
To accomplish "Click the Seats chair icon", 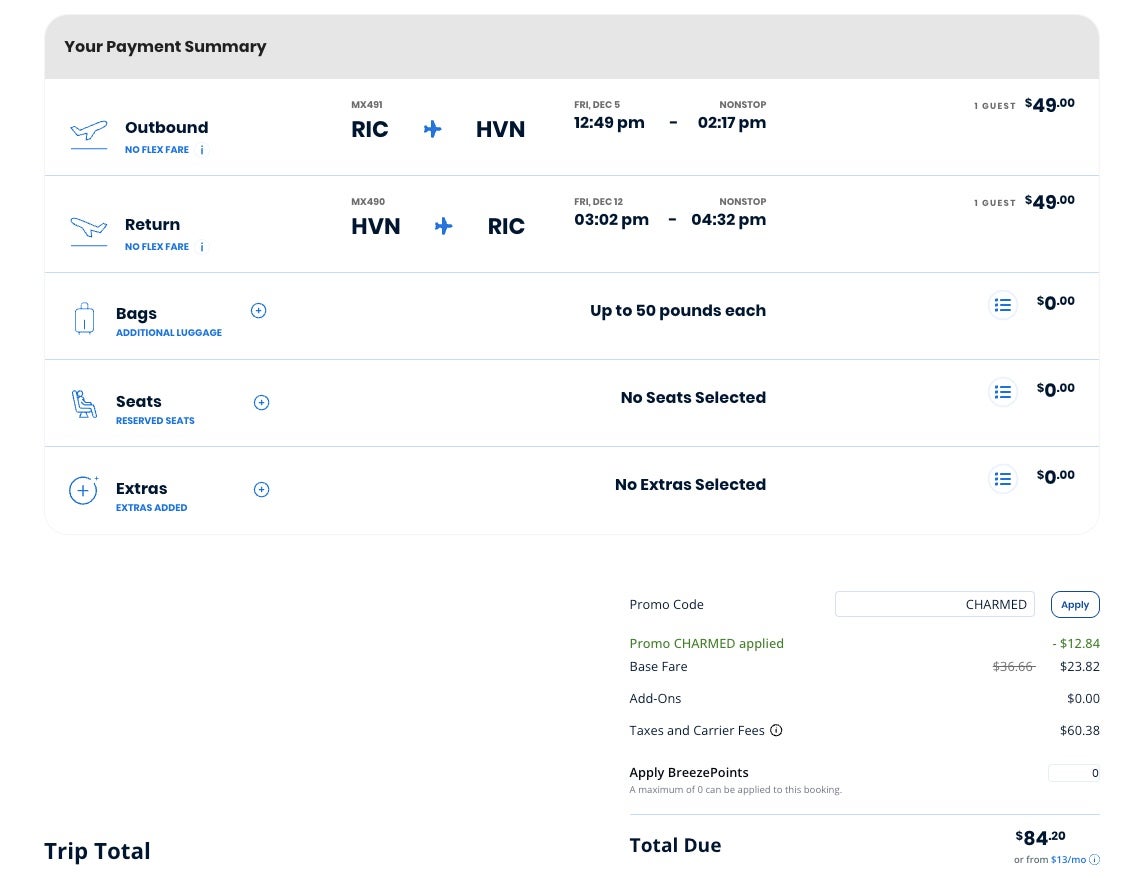I will click(x=85, y=404).
